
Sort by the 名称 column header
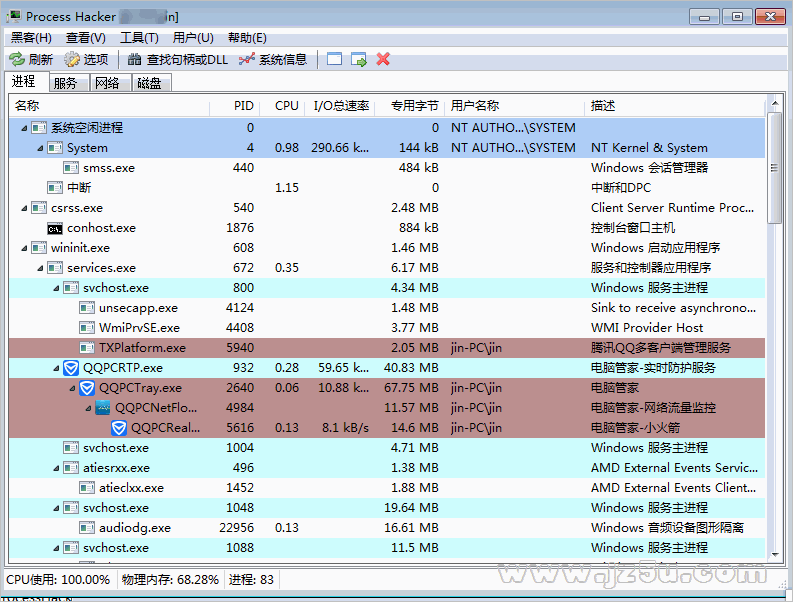[109, 106]
